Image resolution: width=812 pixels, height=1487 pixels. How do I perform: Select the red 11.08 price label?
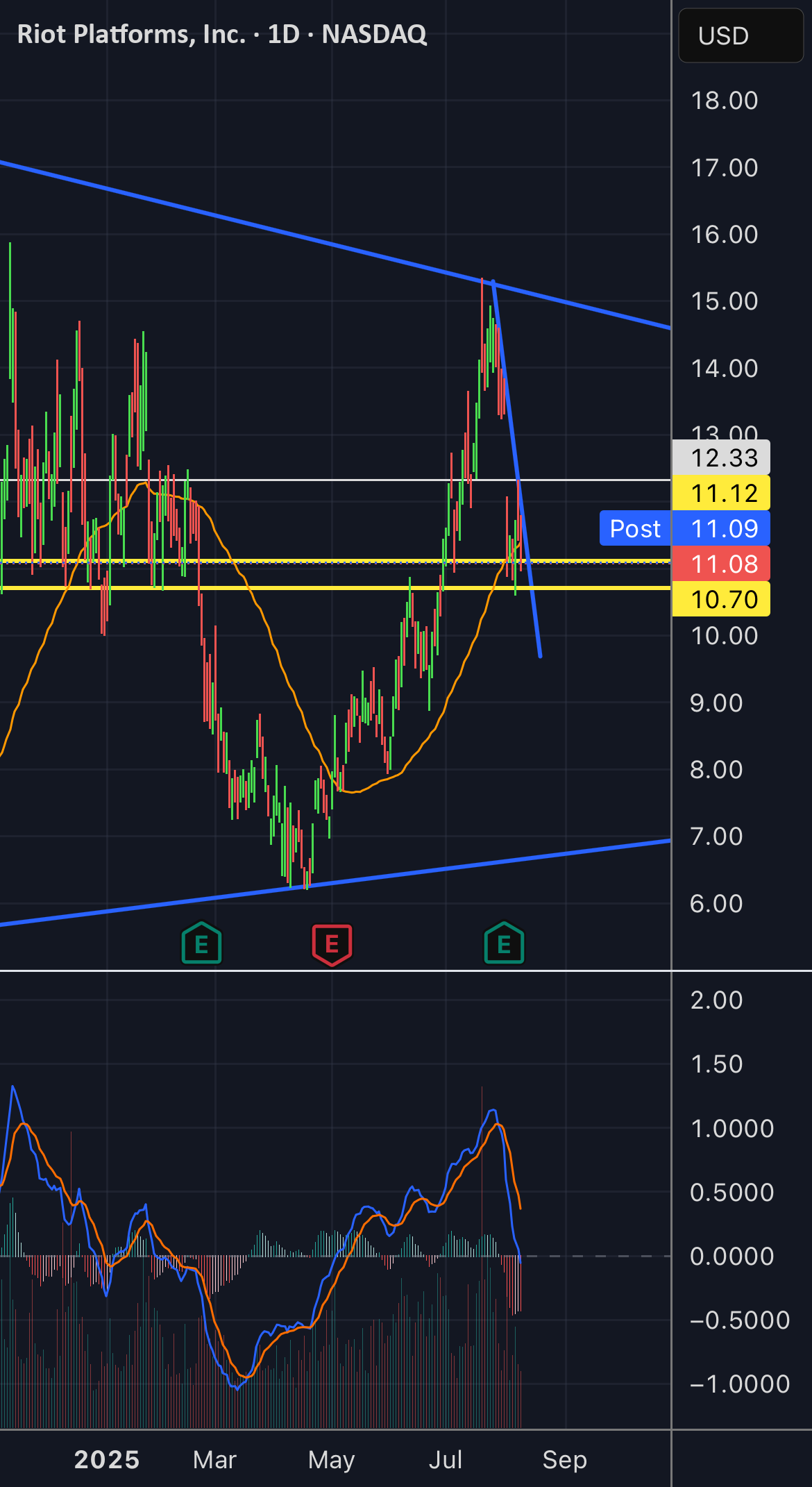point(721,564)
